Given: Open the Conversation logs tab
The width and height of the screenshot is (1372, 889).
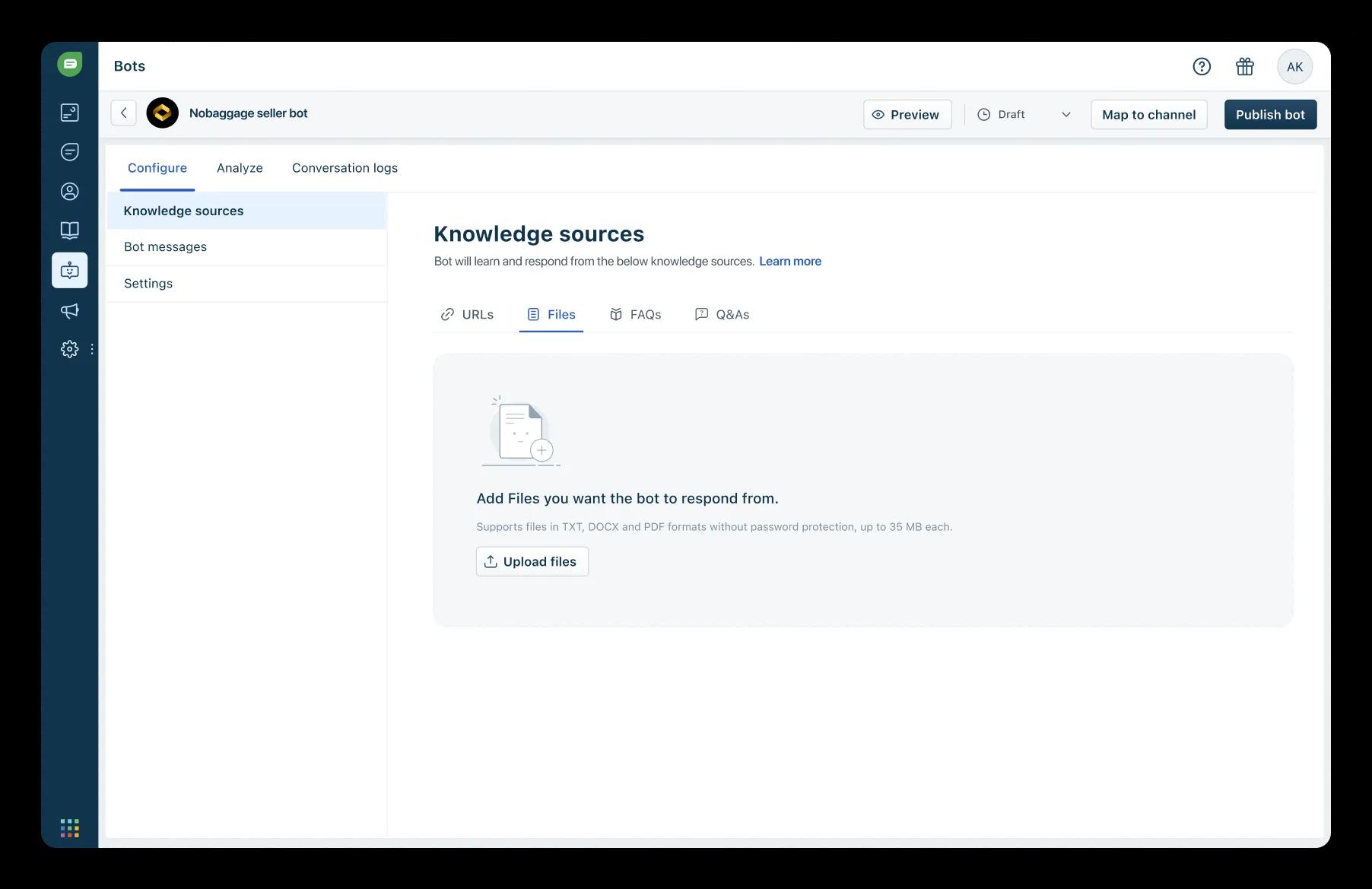Looking at the screenshot, I should (x=345, y=168).
